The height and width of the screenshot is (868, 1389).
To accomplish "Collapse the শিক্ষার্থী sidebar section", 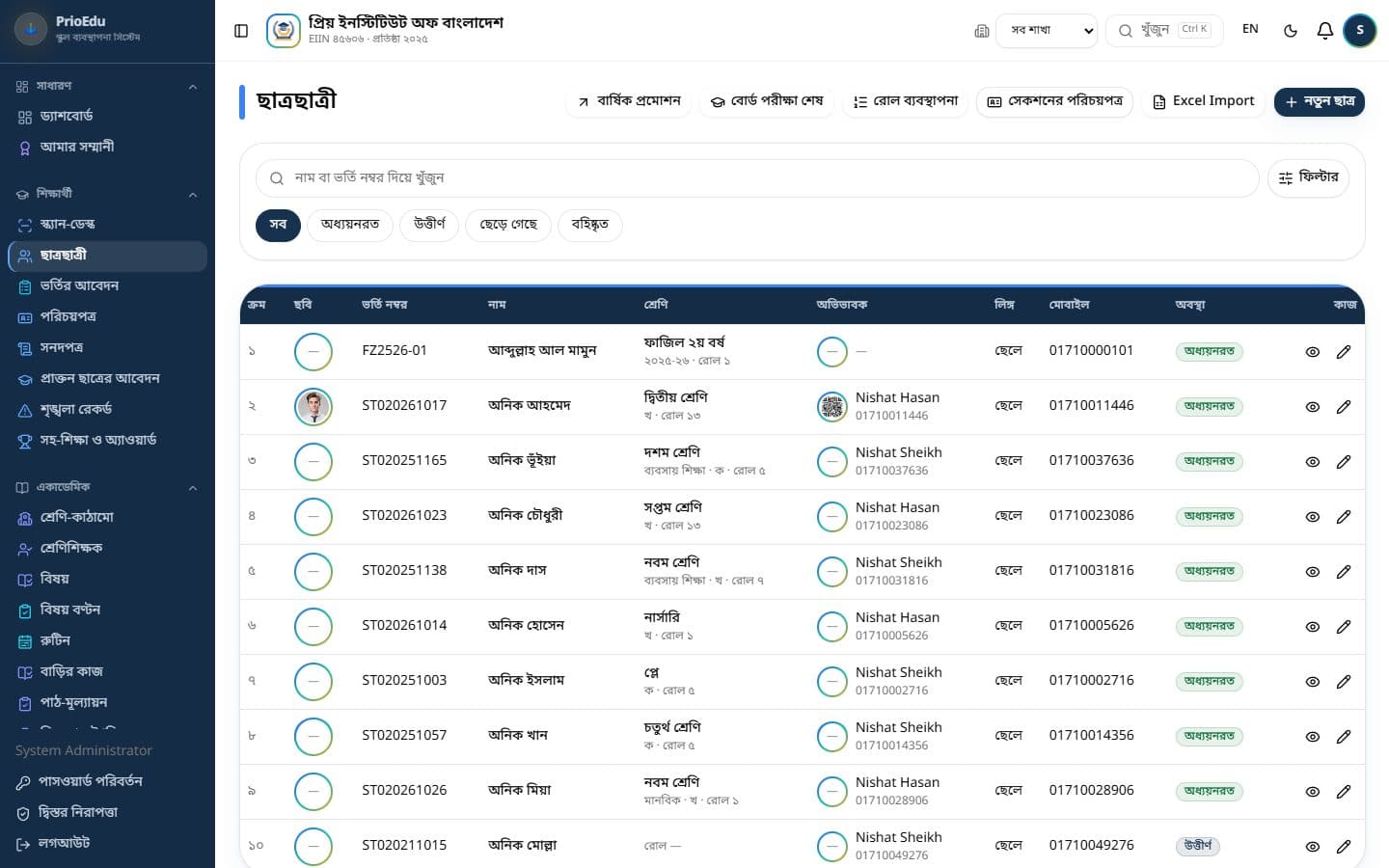I will (x=107, y=194).
